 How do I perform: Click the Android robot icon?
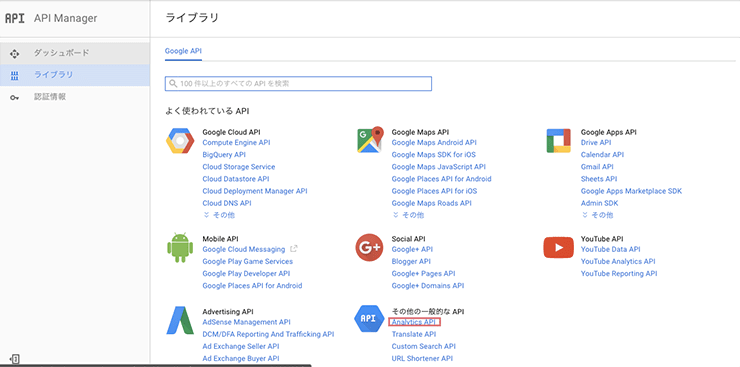click(180, 248)
